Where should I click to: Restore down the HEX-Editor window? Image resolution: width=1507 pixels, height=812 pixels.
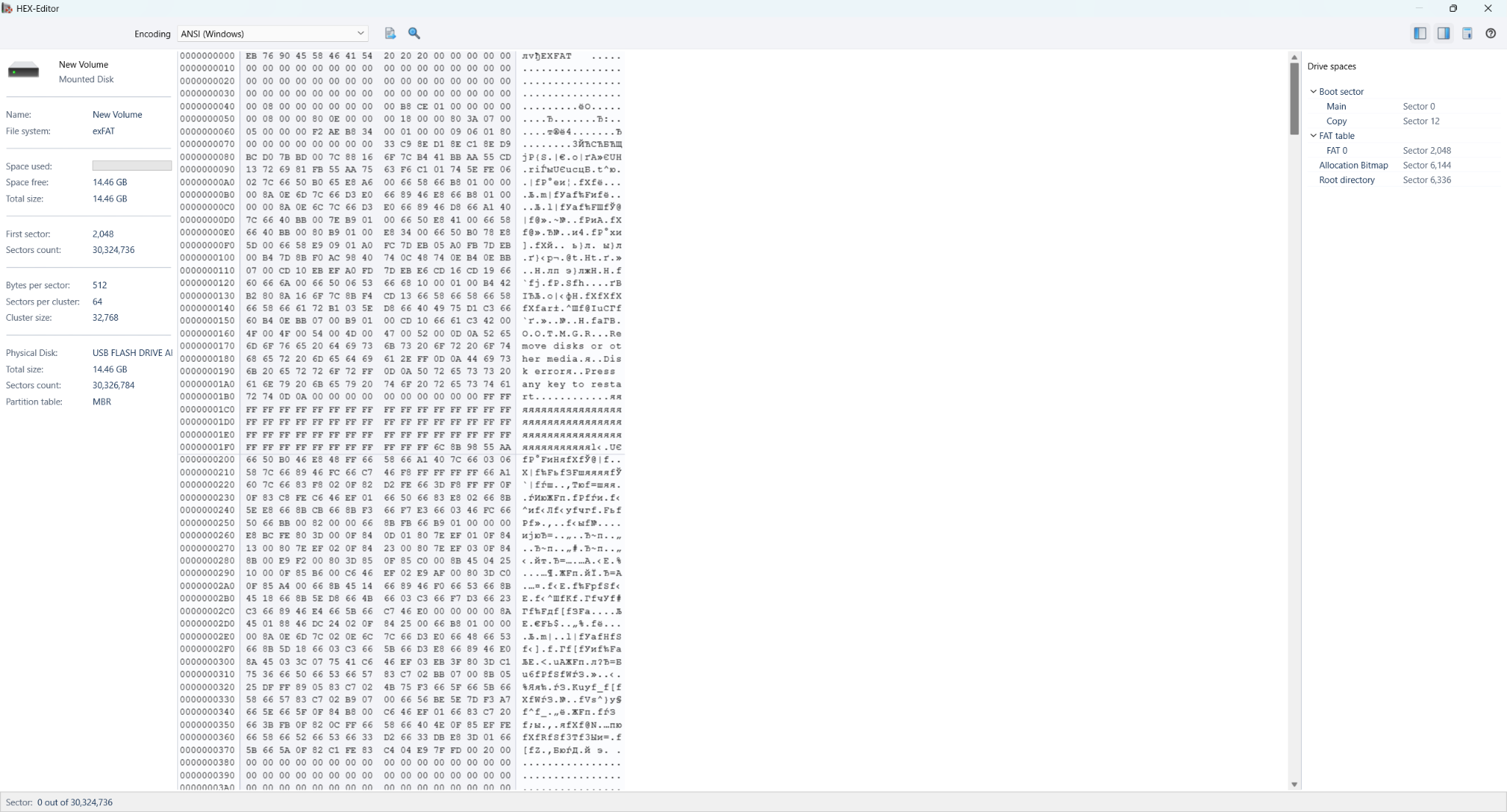pos(1453,8)
